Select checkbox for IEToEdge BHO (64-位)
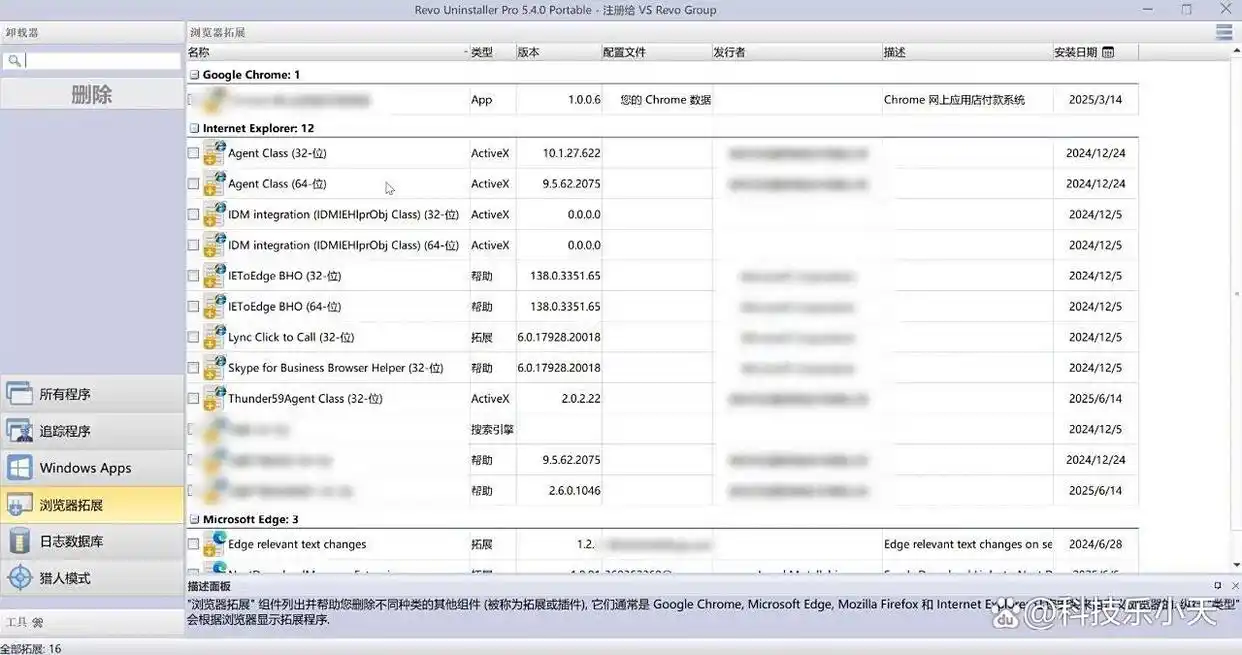This screenshot has height=655, width=1242. point(193,306)
